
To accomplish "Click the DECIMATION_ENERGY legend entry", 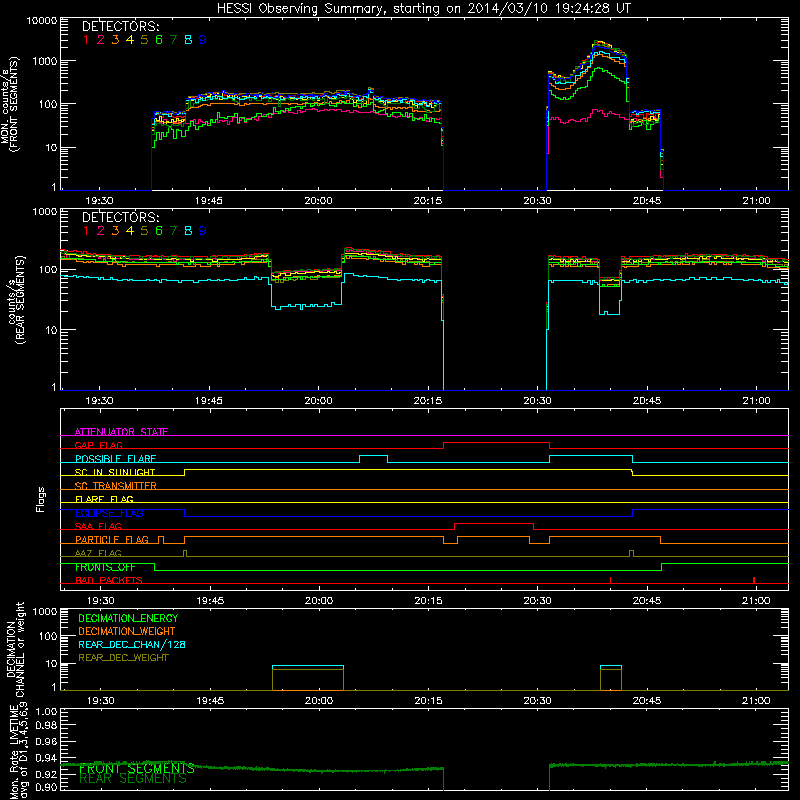I will [128, 618].
